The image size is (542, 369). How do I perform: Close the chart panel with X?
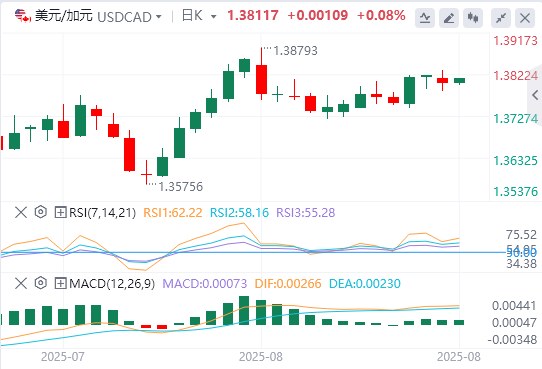tap(525, 18)
